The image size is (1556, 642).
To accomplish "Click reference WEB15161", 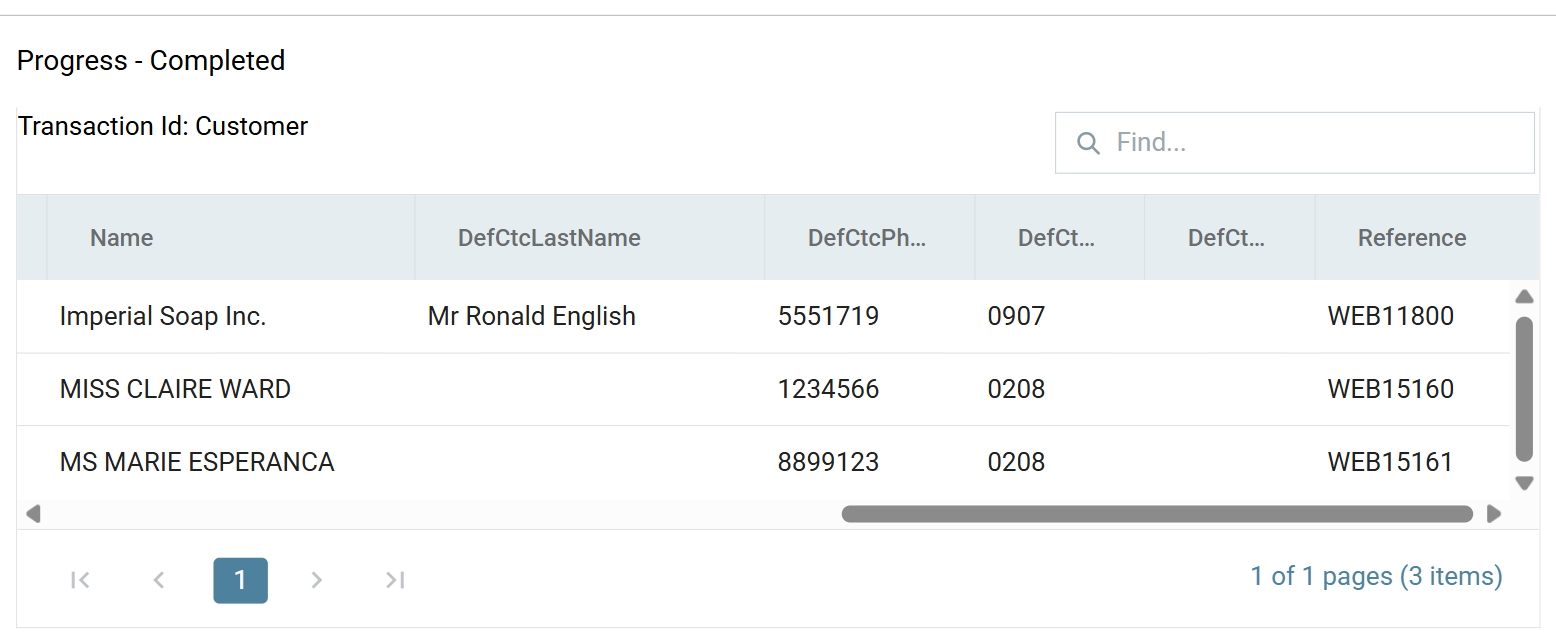I will (x=1390, y=462).
